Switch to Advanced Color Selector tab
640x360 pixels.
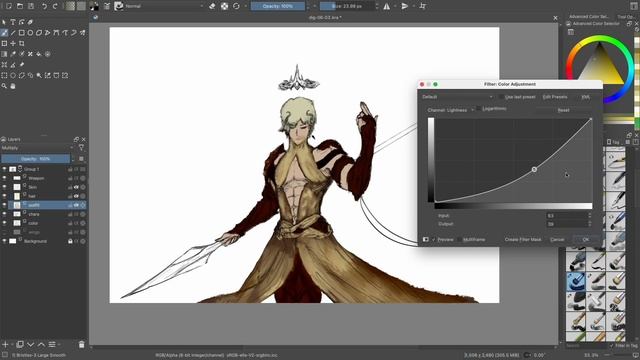click(x=589, y=17)
